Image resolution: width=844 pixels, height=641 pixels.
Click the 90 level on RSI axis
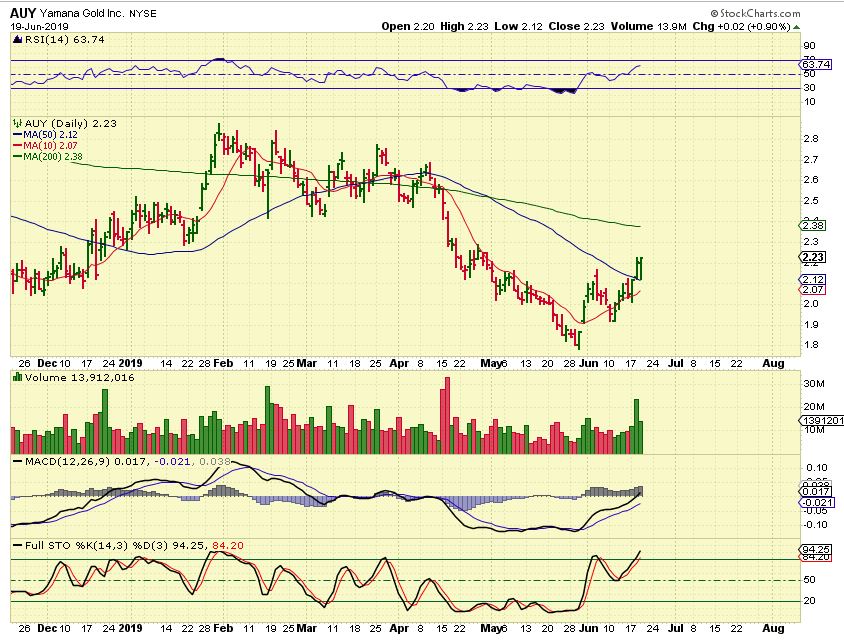(810, 46)
